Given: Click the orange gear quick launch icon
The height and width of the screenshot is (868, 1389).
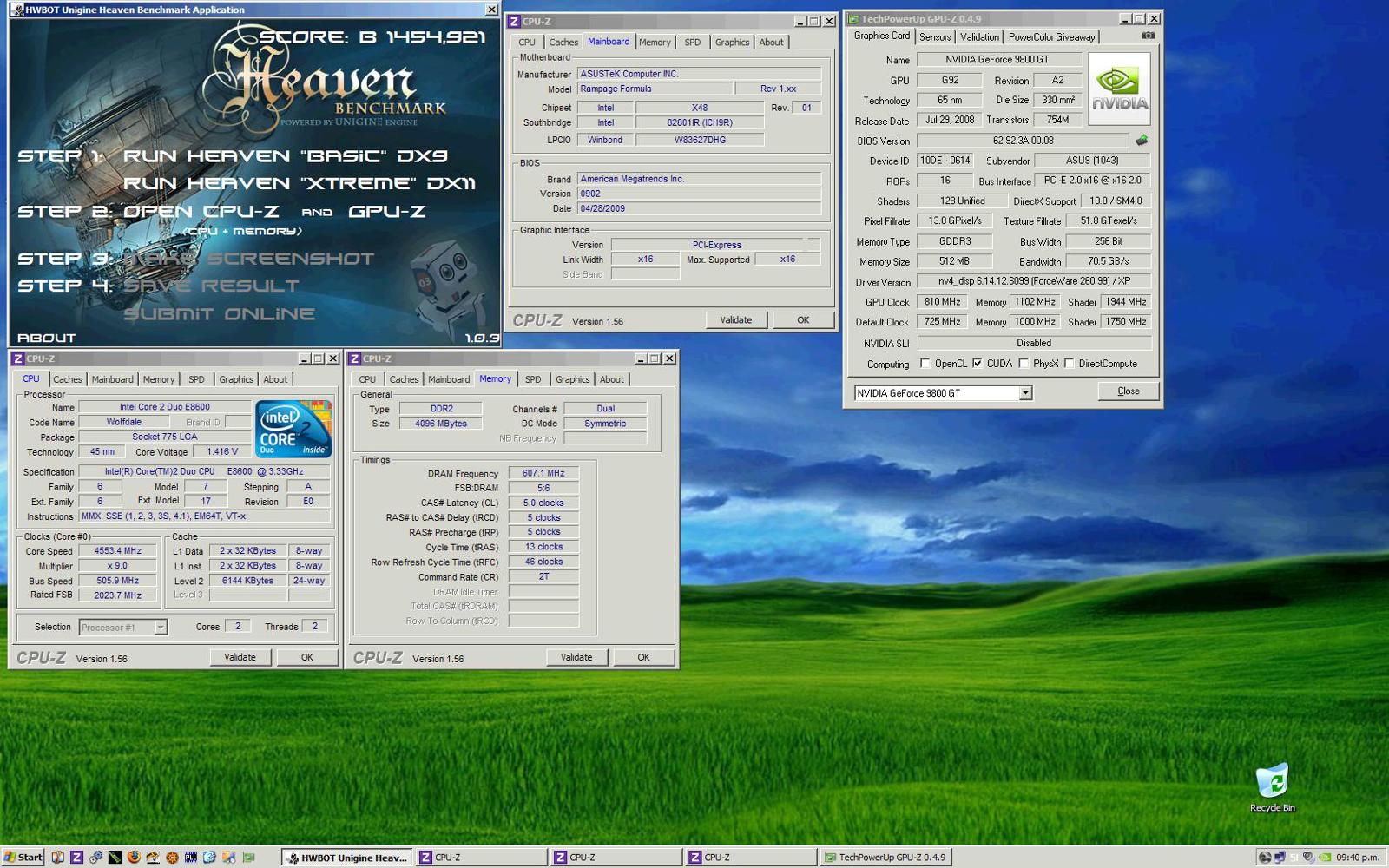Looking at the screenshot, I should (x=172, y=857).
